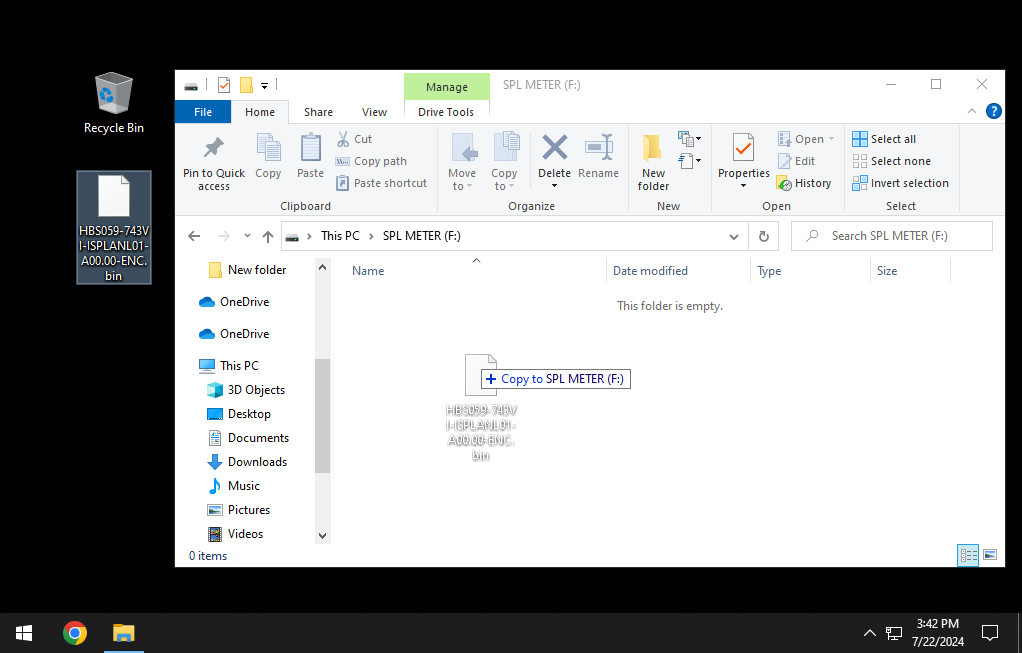This screenshot has height=653, width=1022.
Task: Click Select all button
Action: click(x=884, y=139)
